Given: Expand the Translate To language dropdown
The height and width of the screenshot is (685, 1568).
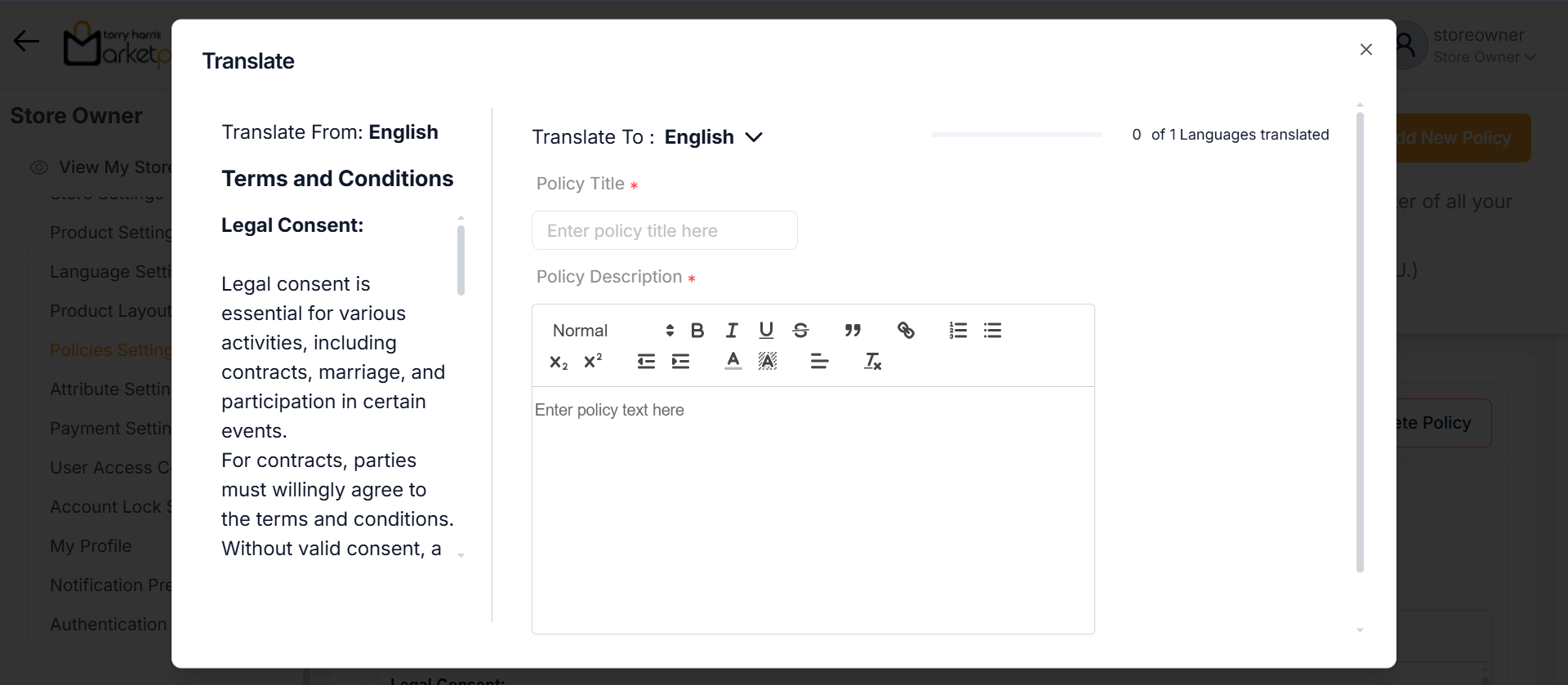Looking at the screenshot, I should (x=713, y=137).
